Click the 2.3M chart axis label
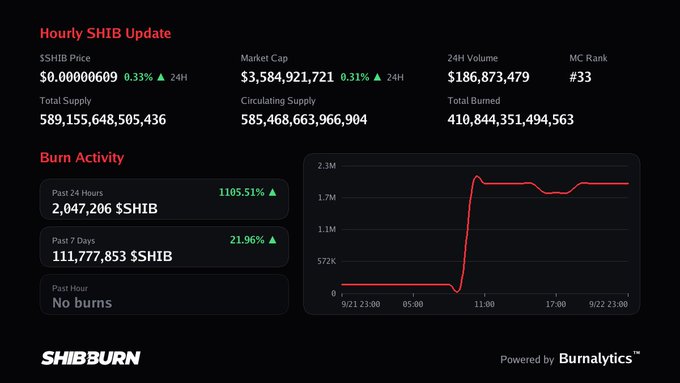 click(x=327, y=166)
